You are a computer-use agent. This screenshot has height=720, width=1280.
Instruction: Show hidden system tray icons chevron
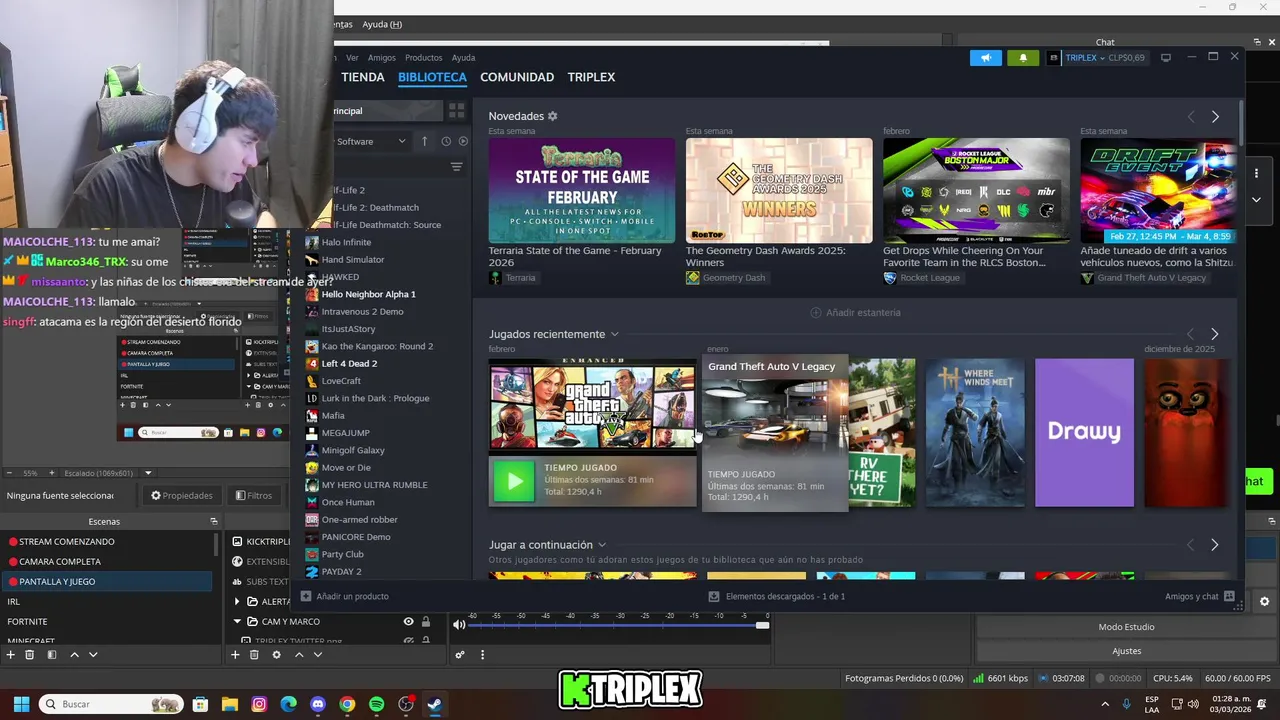pos(1105,704)
